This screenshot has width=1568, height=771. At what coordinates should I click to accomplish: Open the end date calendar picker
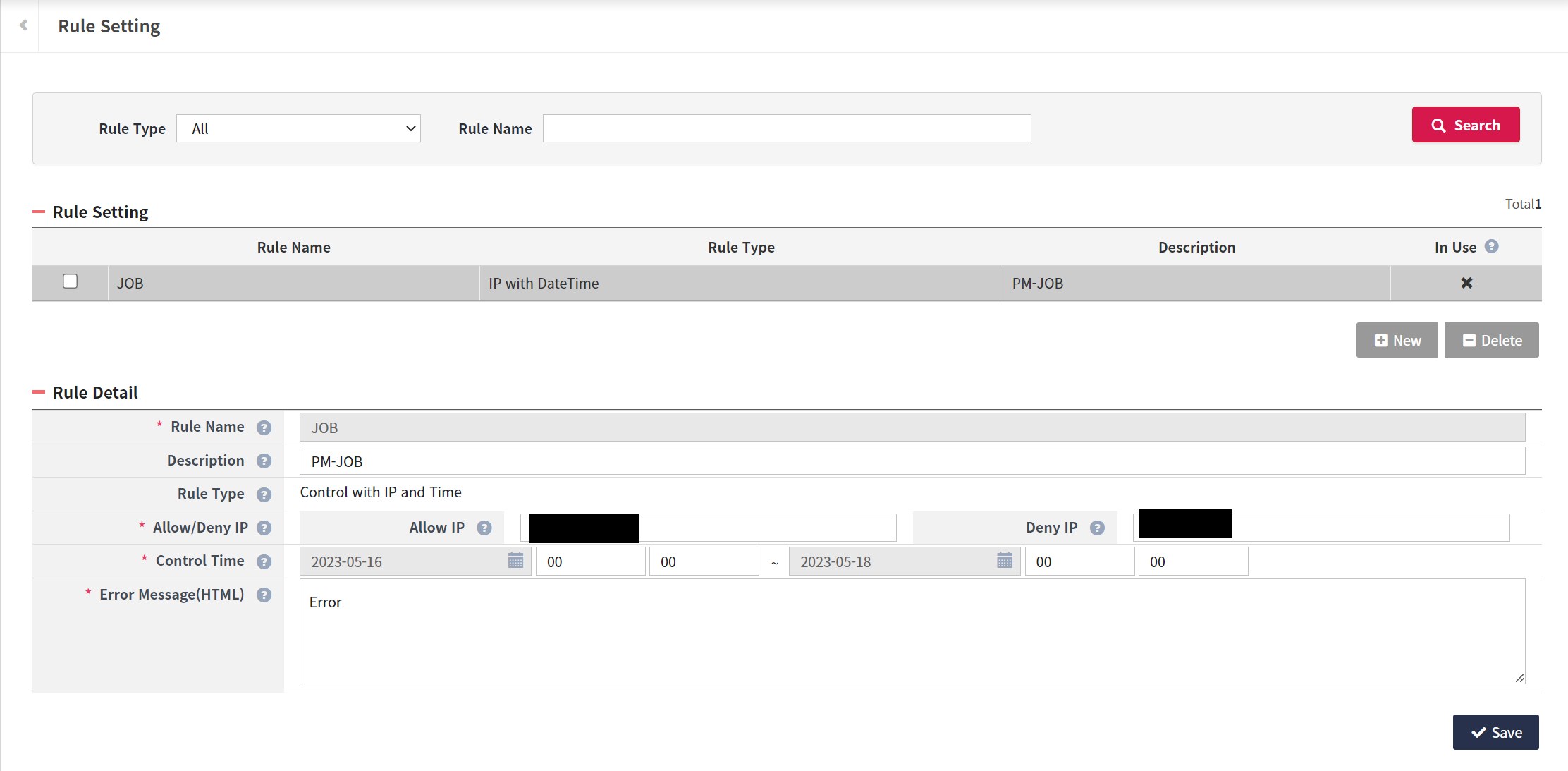click(x=1004, y=561)
